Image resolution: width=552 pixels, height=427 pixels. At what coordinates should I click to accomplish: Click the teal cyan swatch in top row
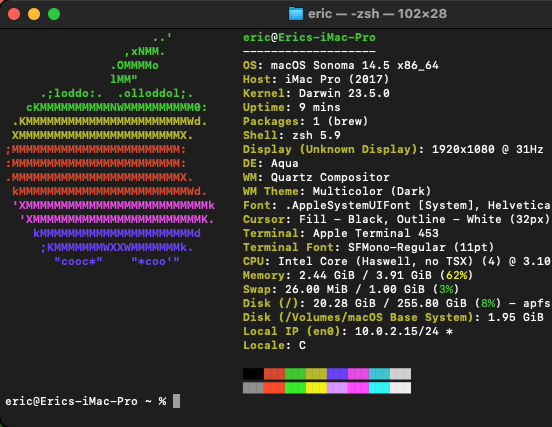(x=380, y=374)
